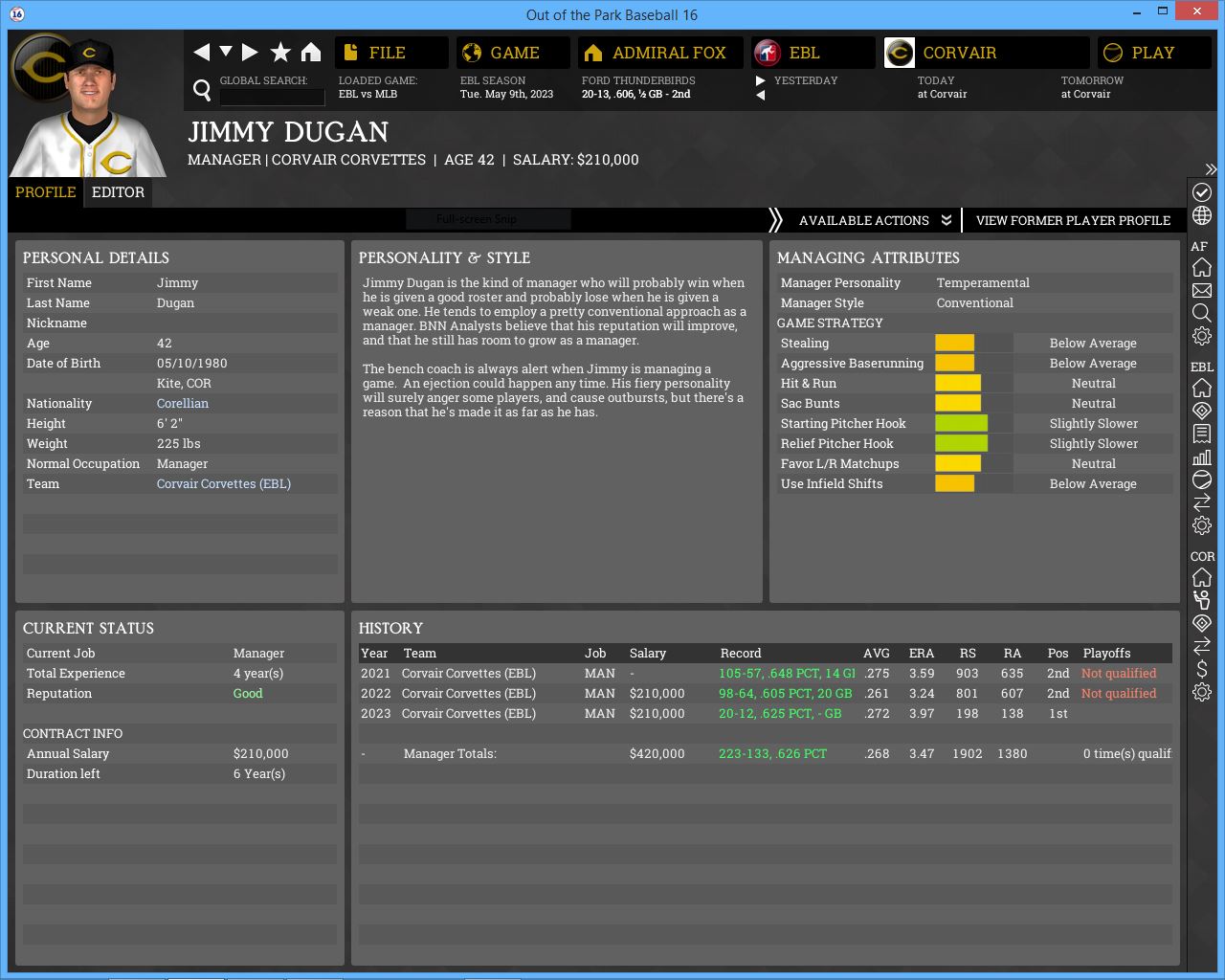
Task: Click the EBL diamond field icon
Action: (1202, 411)
